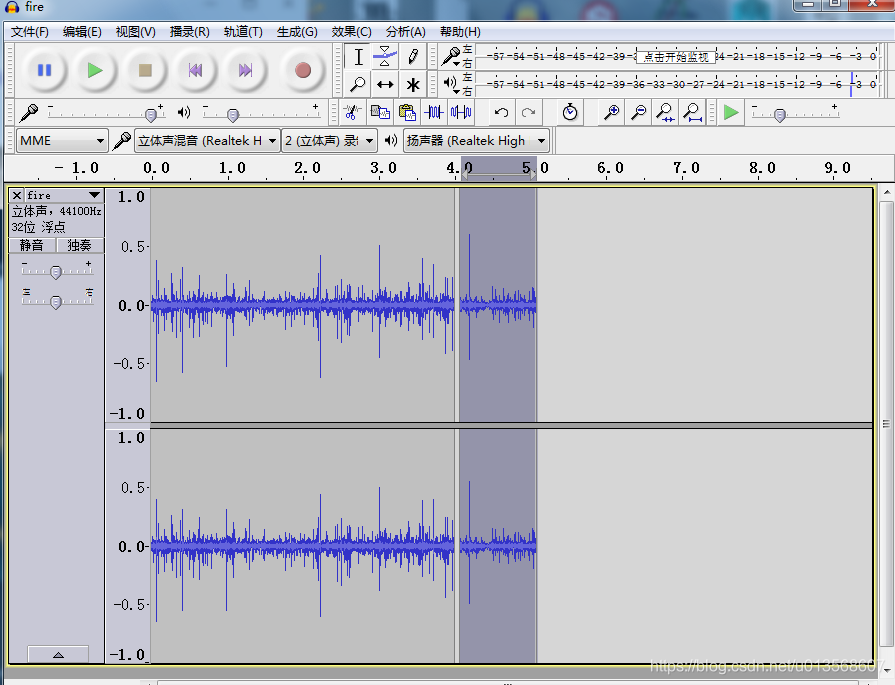The image size is (895, 685).
Task: Click the Trim audio icon
Action: (434, 112)
